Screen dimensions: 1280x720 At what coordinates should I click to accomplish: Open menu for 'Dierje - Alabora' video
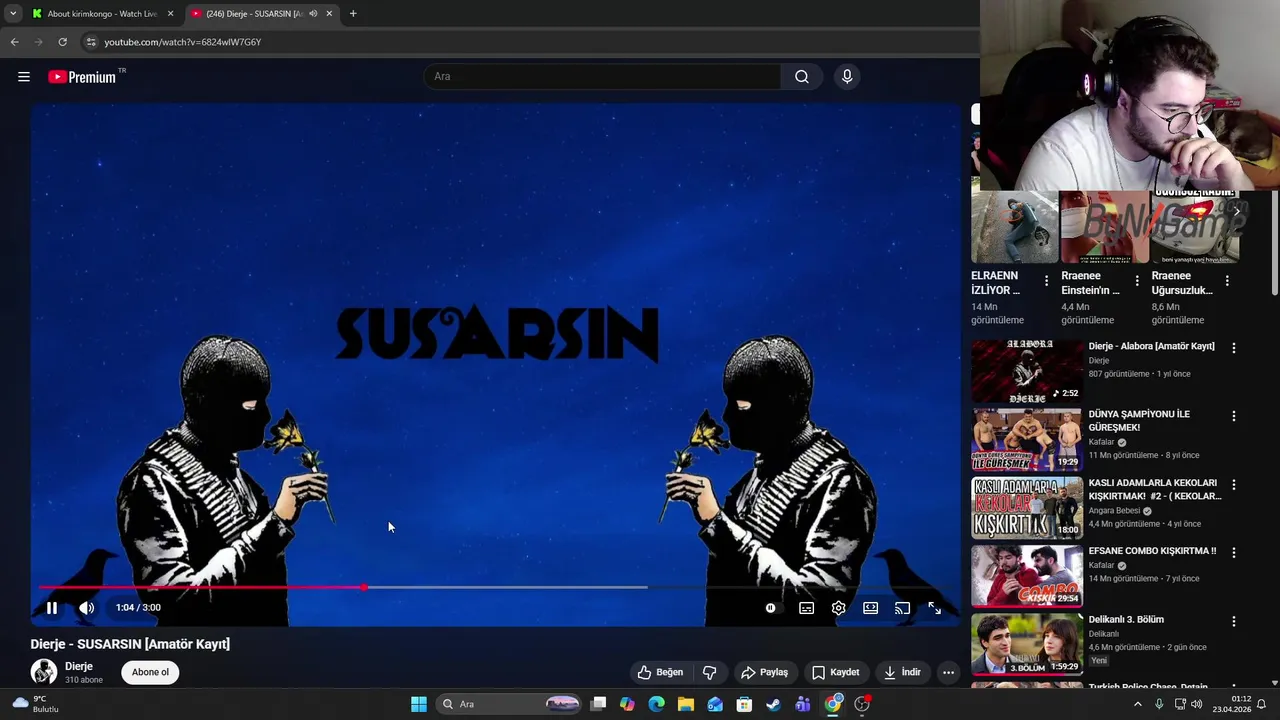[1233, 348]
